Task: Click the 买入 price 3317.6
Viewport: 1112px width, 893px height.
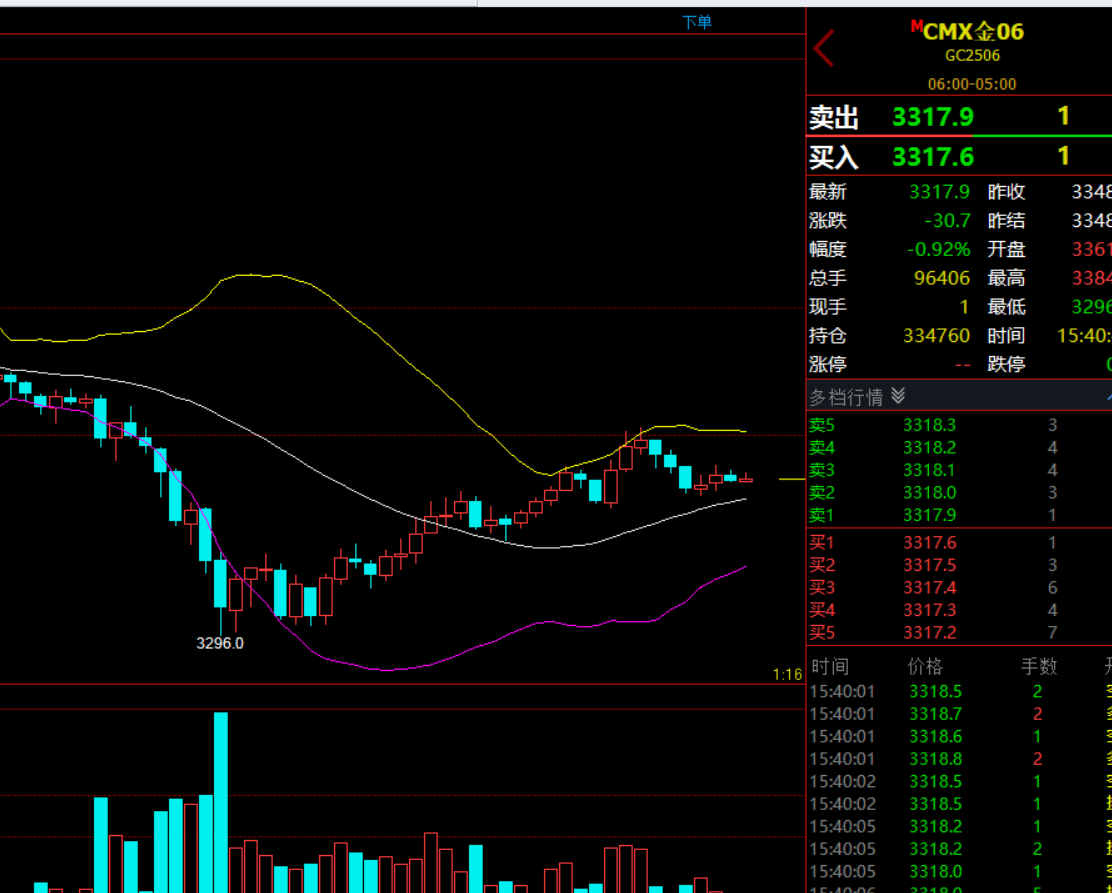Action: click(933, 156)
